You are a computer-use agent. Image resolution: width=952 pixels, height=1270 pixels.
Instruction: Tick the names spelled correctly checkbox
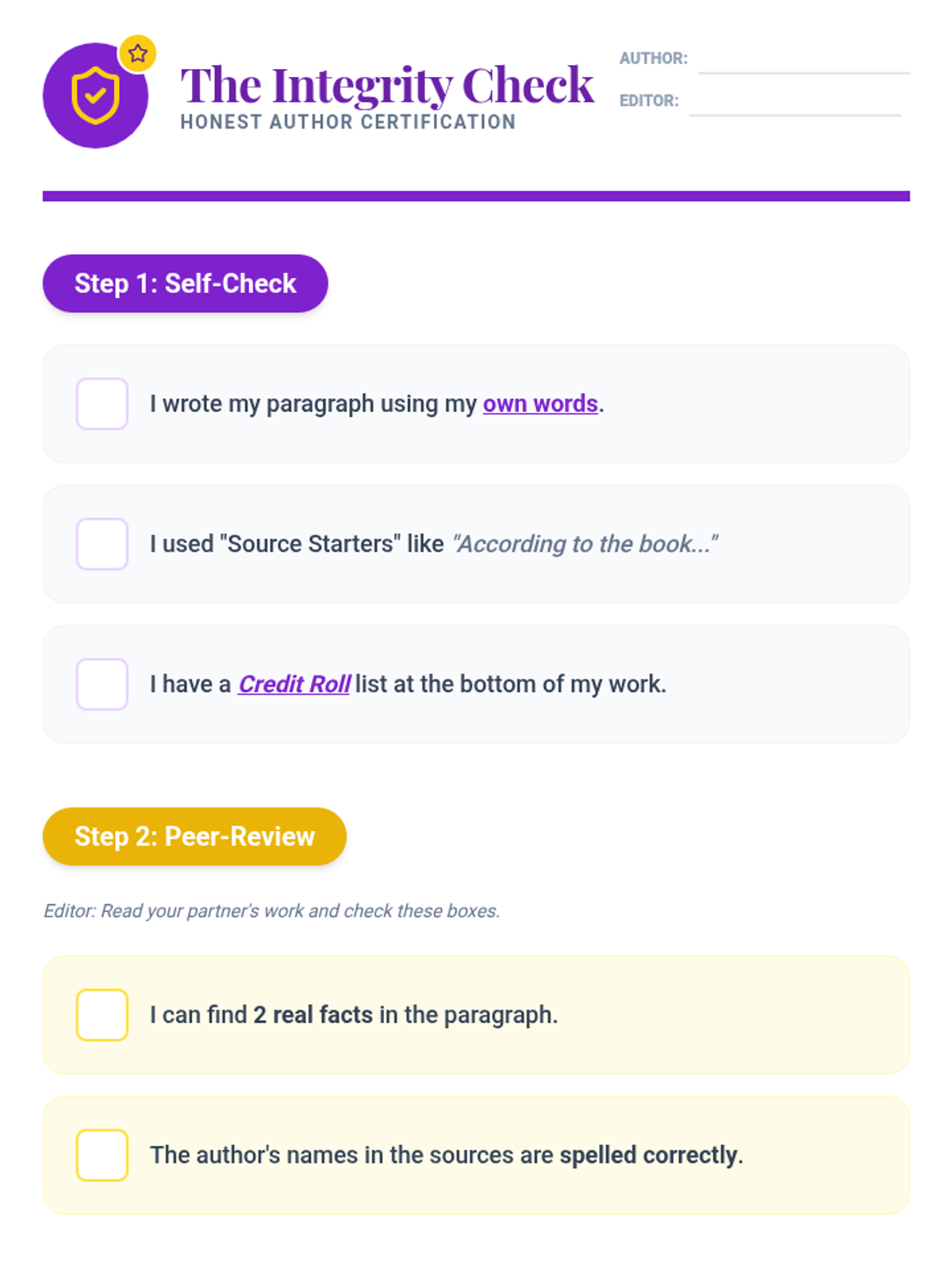click(102, 1156)
